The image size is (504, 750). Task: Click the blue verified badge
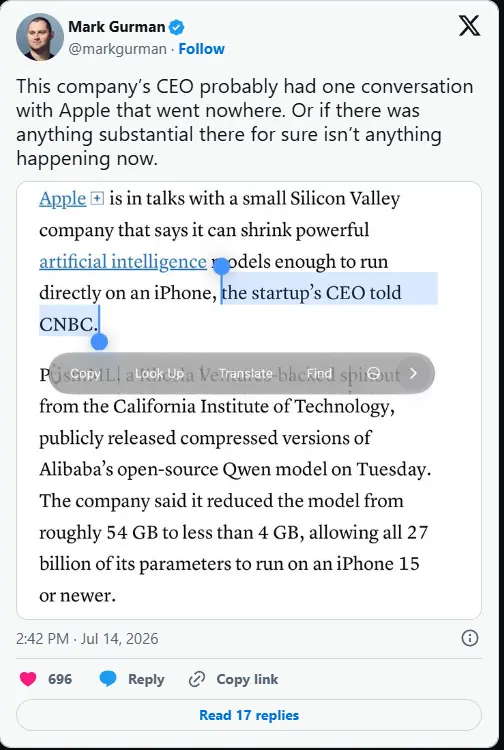point(177,27)
